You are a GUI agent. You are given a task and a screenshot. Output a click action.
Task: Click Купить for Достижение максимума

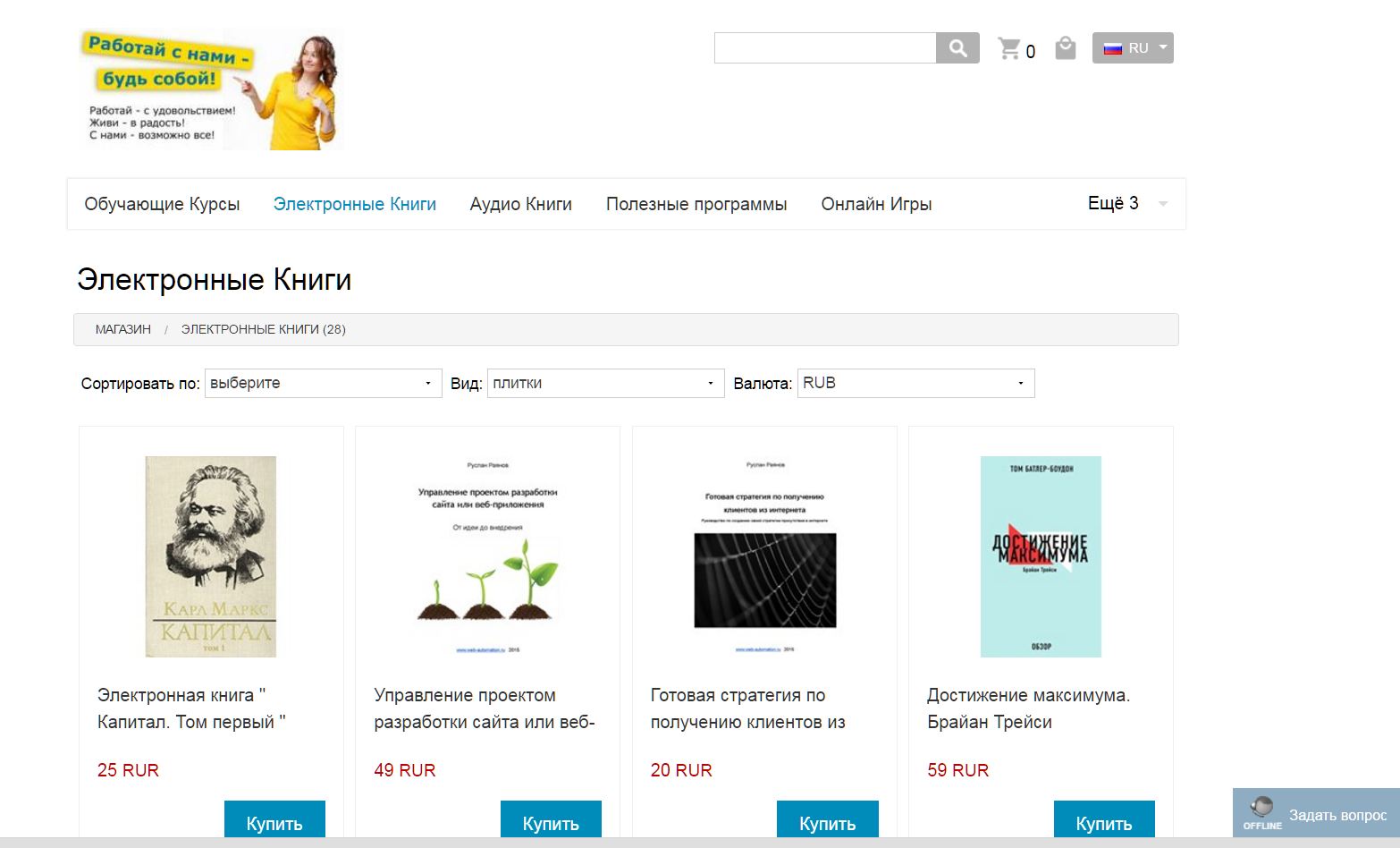[x=1104, y=821]
